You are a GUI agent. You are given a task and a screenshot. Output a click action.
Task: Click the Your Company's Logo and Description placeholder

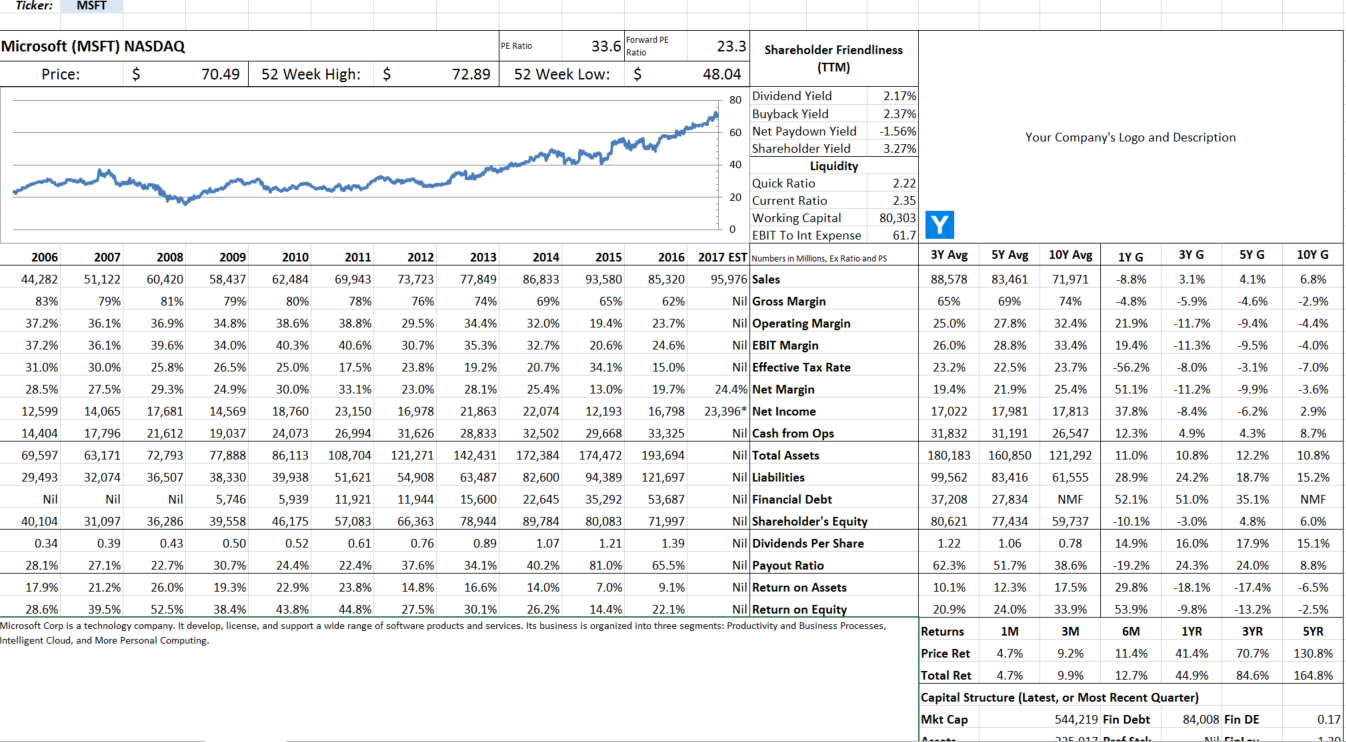click(x=1130, y=138)
